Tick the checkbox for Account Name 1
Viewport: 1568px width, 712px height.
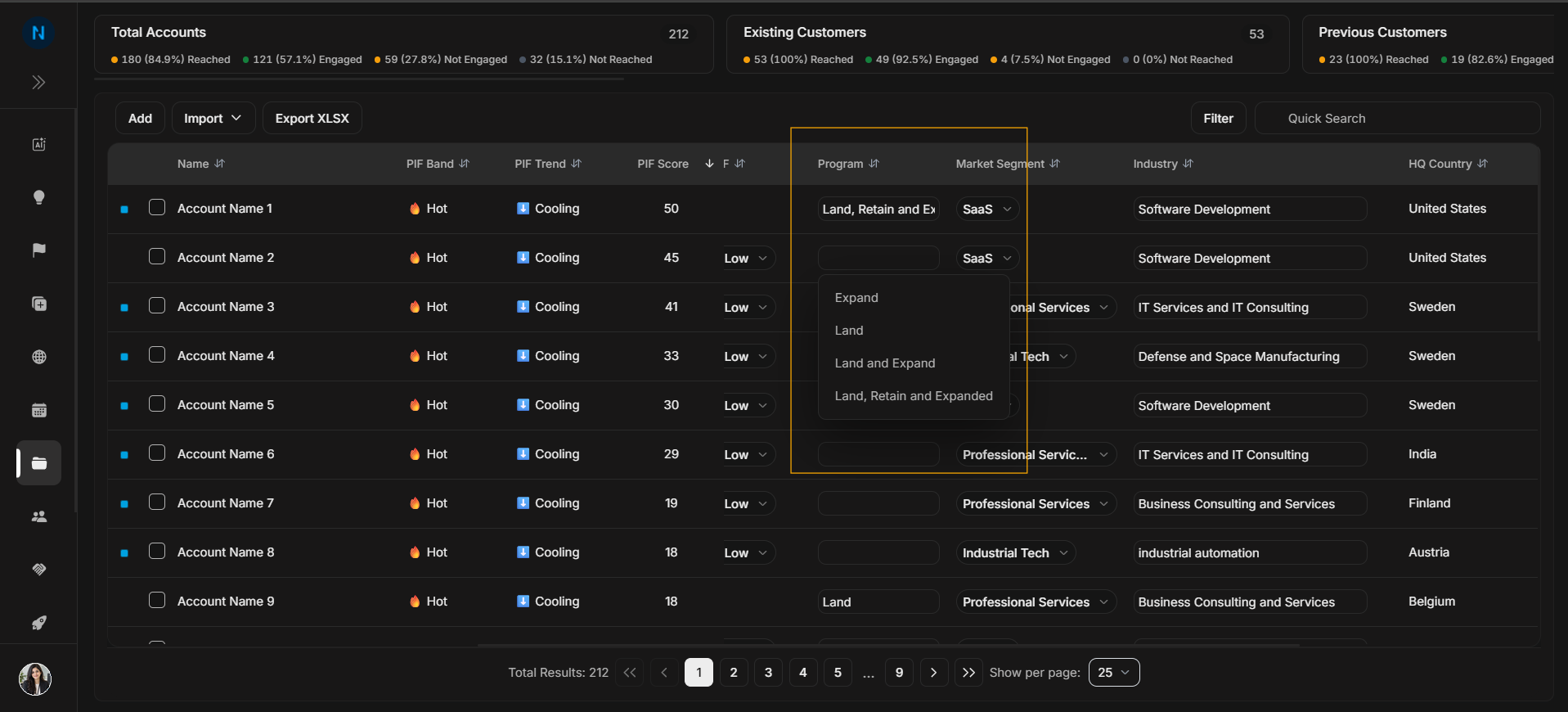pos(157,207)
